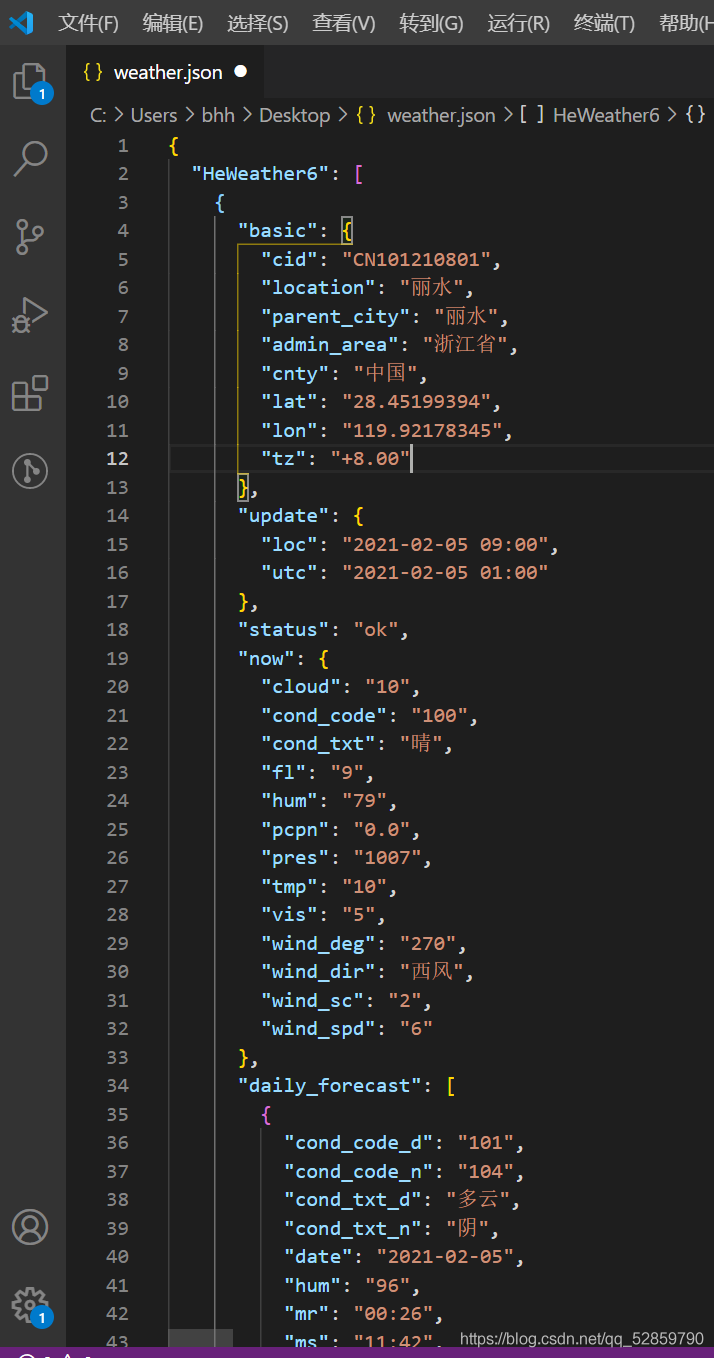Screen dimensions: 714x1358
Task: Click the "status" key text
Action: pyautogui.click(x=284, y=630)
